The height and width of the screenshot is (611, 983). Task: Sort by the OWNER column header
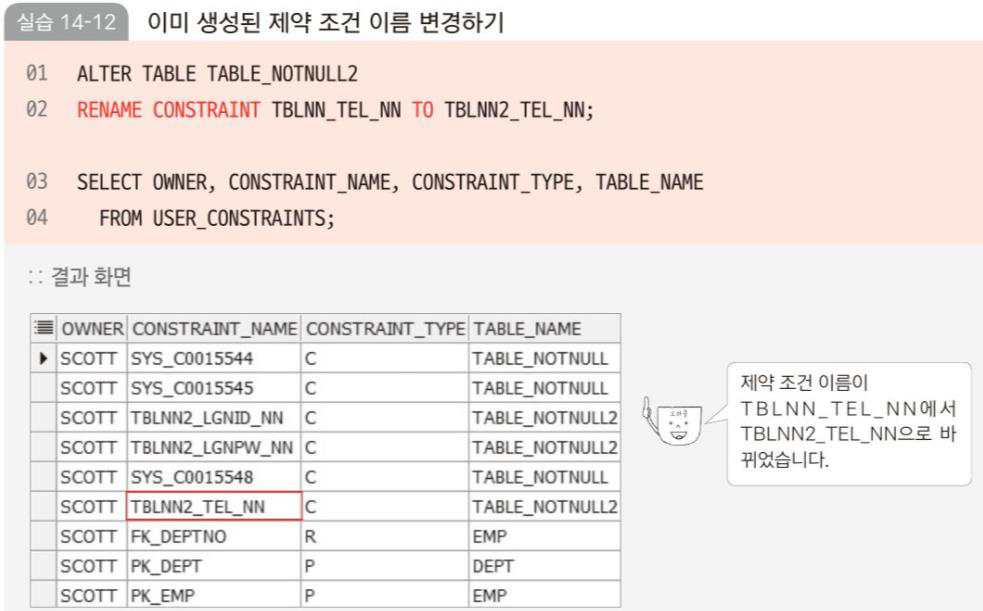(x=92, y=328)
